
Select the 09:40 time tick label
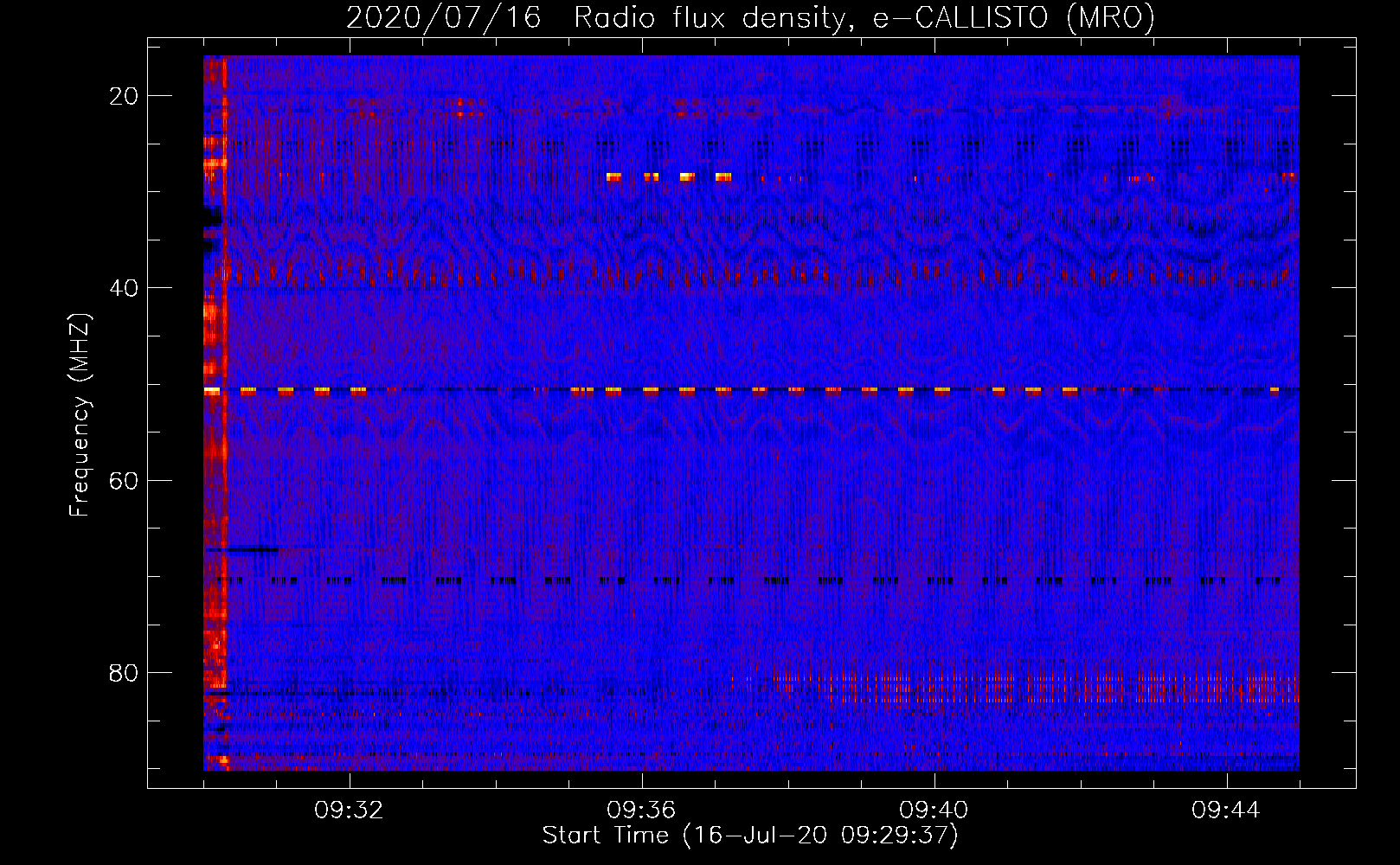coord(934,811)
